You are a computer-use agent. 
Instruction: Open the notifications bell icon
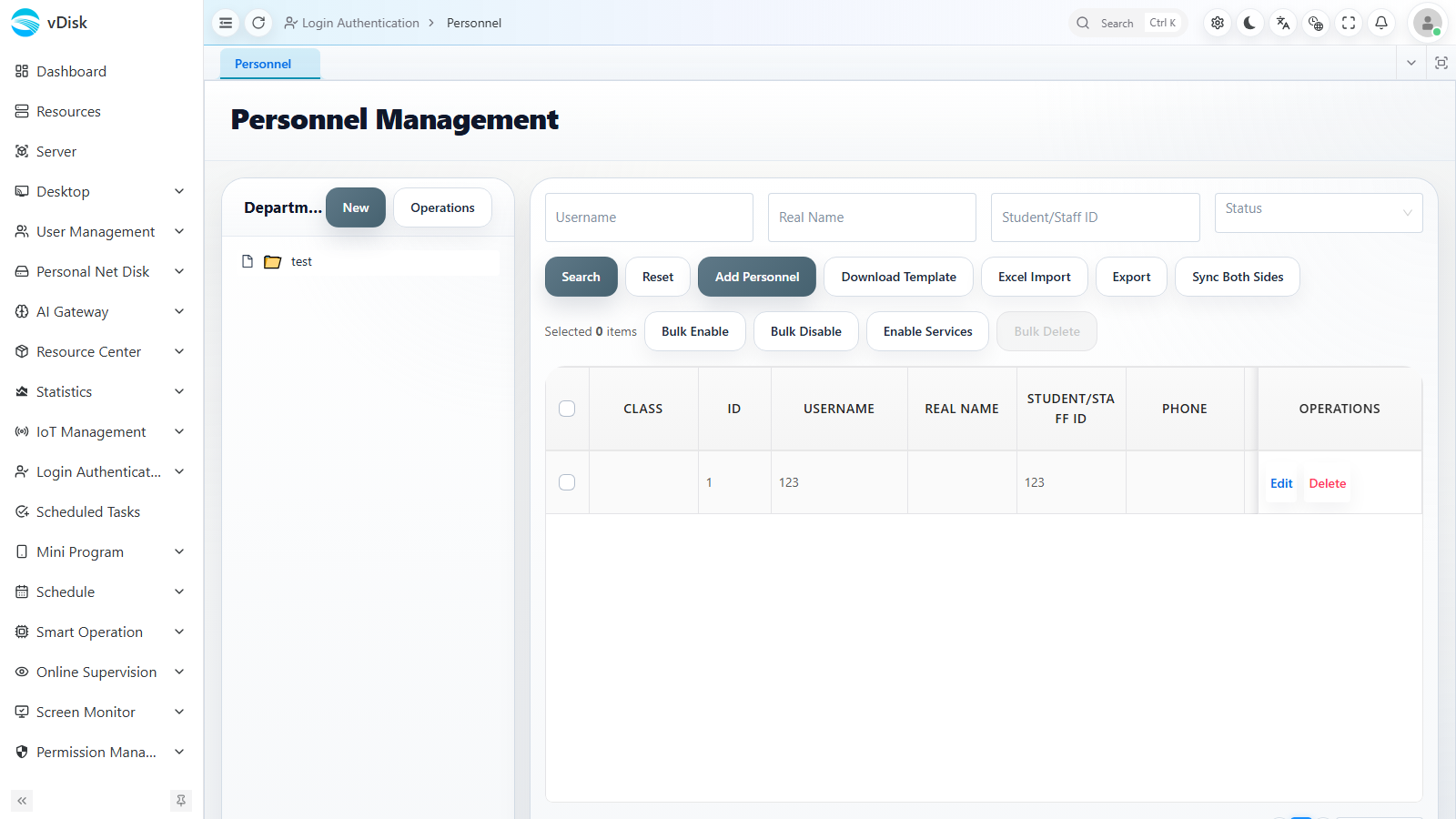1381,23
